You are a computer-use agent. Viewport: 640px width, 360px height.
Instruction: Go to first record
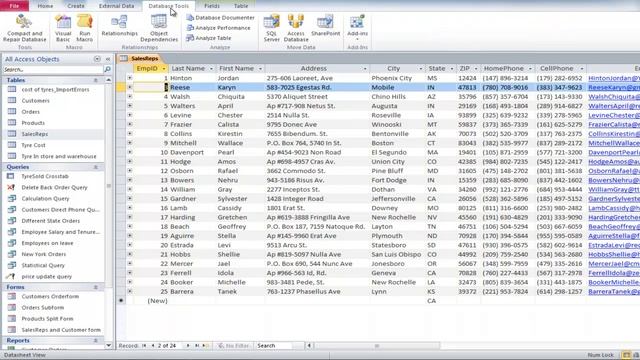pos(144,346)
